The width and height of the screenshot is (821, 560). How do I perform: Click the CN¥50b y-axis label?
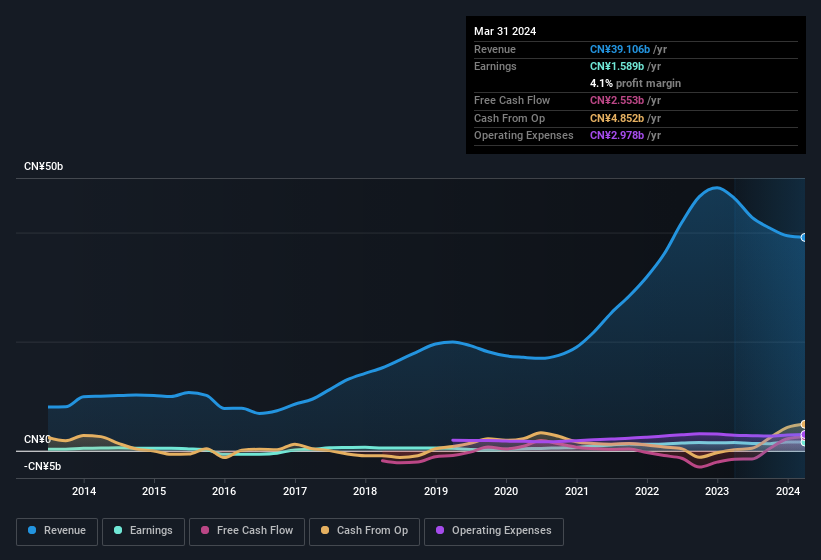[x=43, y=166]
